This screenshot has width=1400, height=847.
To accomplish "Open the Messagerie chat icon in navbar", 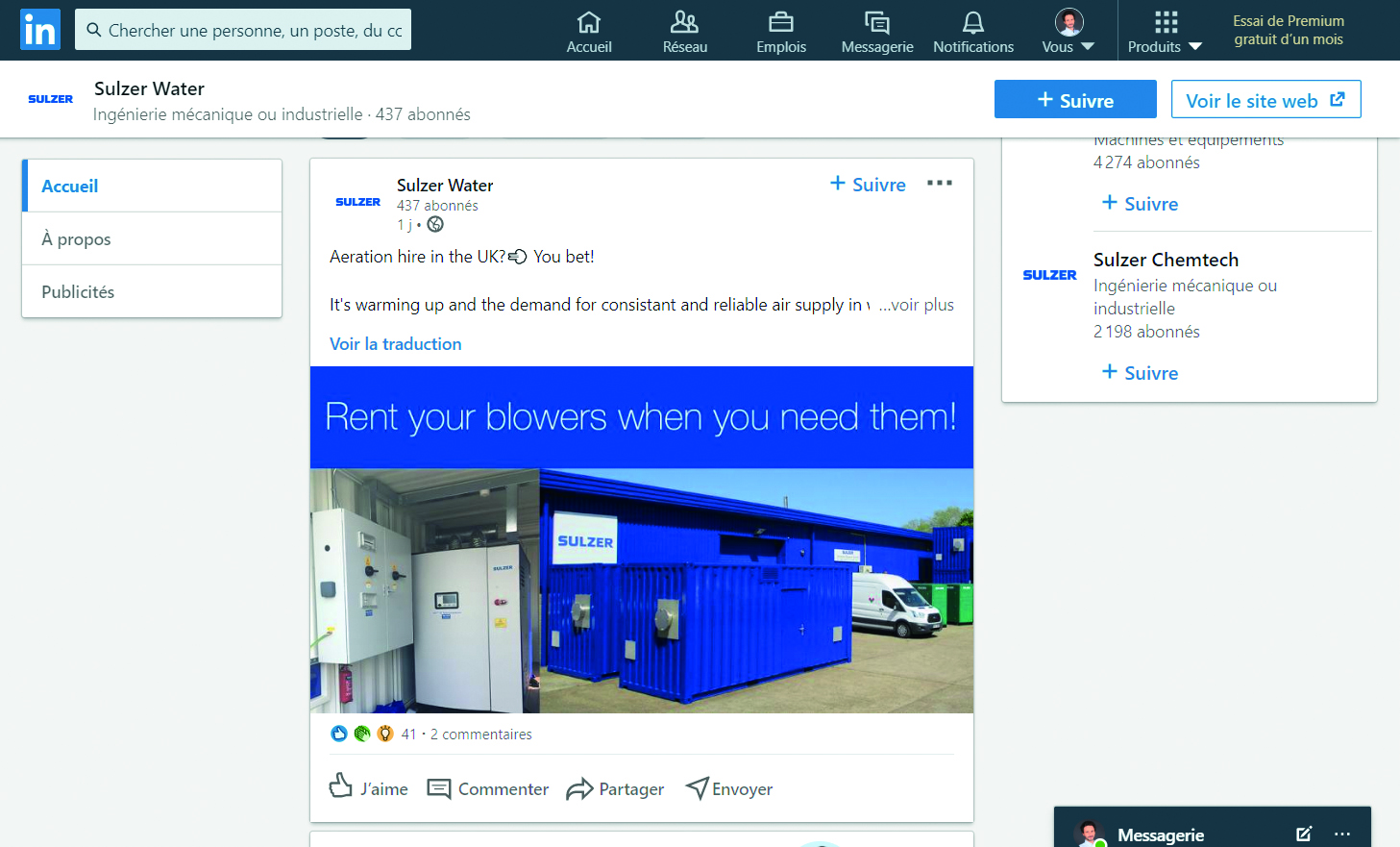I will (877, 32).
